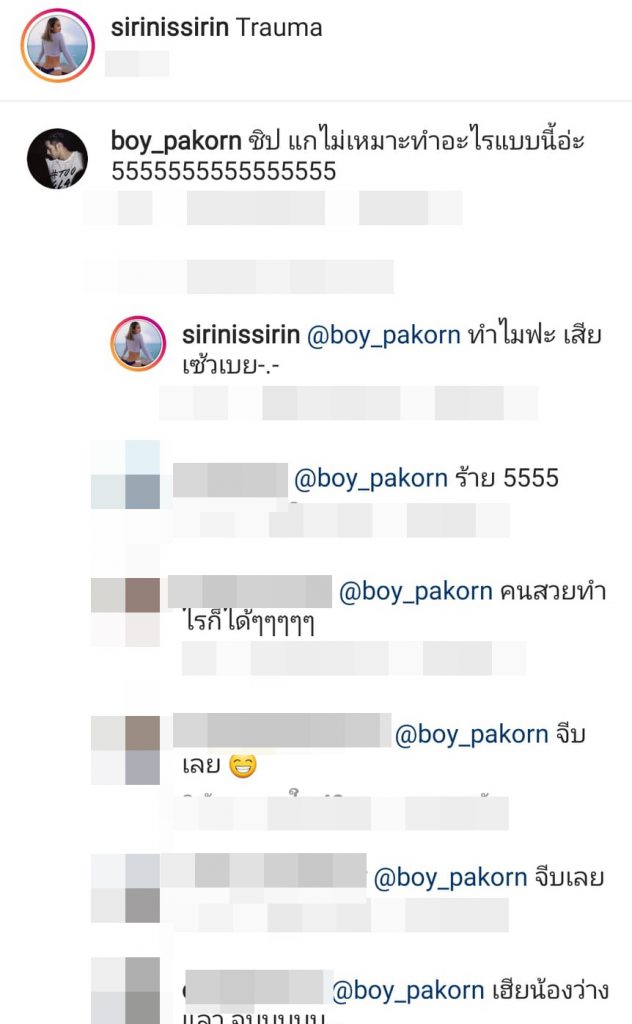Screen dimensions: 632x1024
Task: Tap @boy_pakorn mention before คนสวยทำ
Action: point(416,592)
